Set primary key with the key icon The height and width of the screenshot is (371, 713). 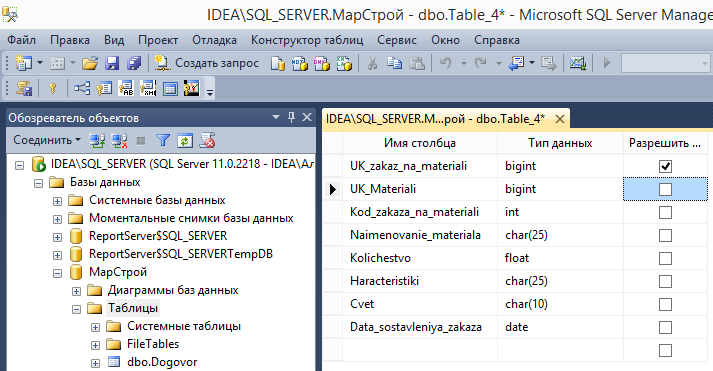(x=53, y=88)
